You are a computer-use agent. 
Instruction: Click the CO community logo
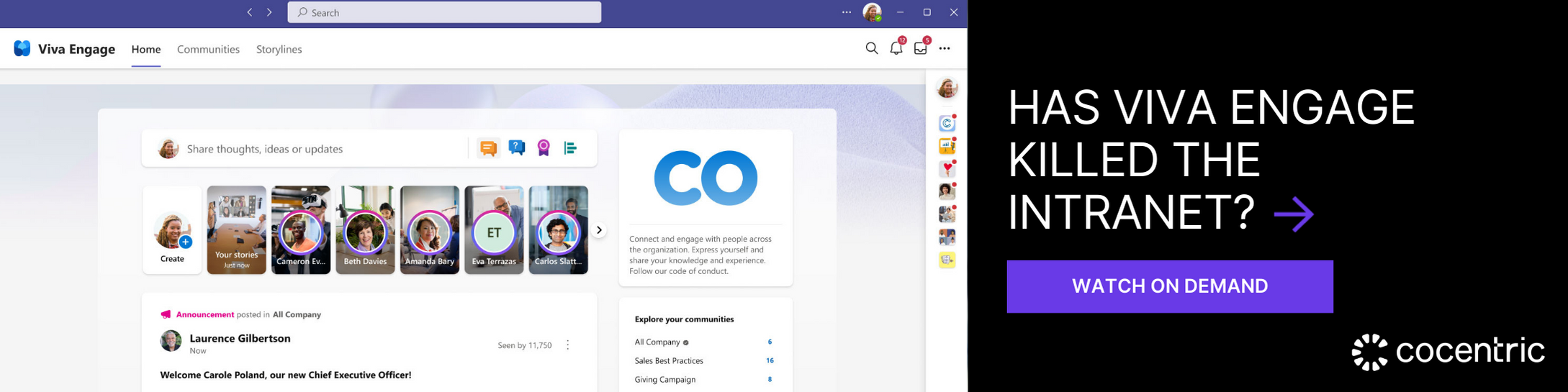click(x=706, y=178)
